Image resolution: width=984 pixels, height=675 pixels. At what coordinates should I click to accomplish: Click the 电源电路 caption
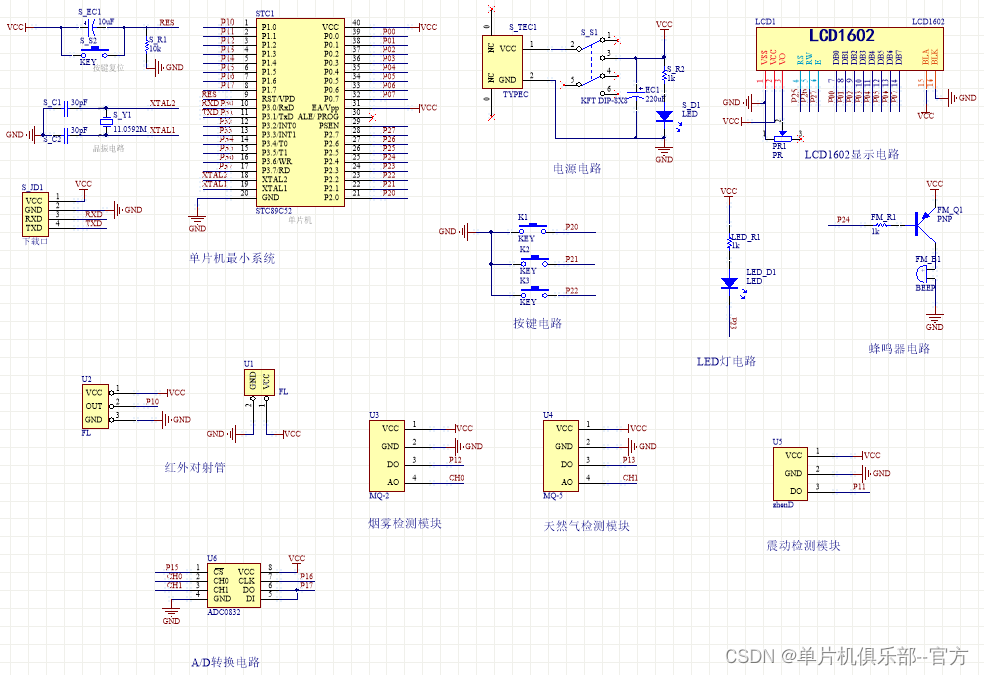[x=577, y=168]
